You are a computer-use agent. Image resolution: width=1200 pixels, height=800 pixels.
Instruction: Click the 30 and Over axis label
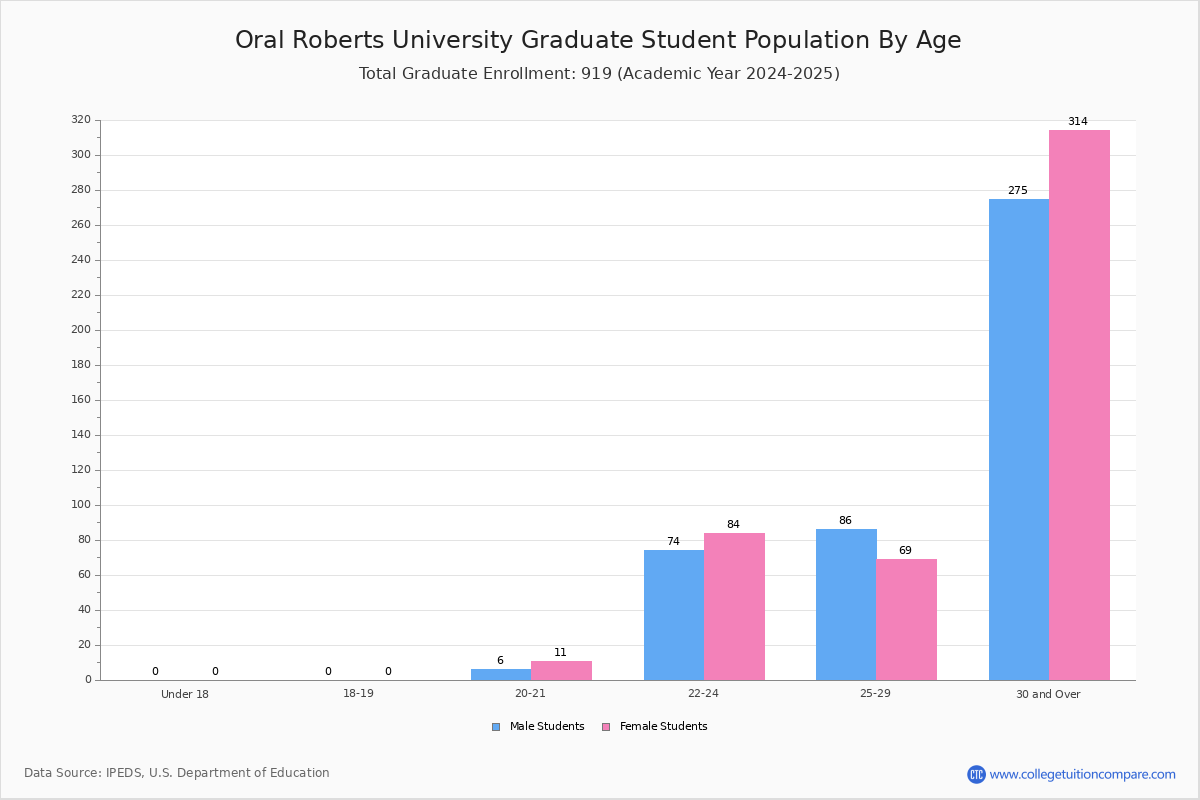(1048, 694)
